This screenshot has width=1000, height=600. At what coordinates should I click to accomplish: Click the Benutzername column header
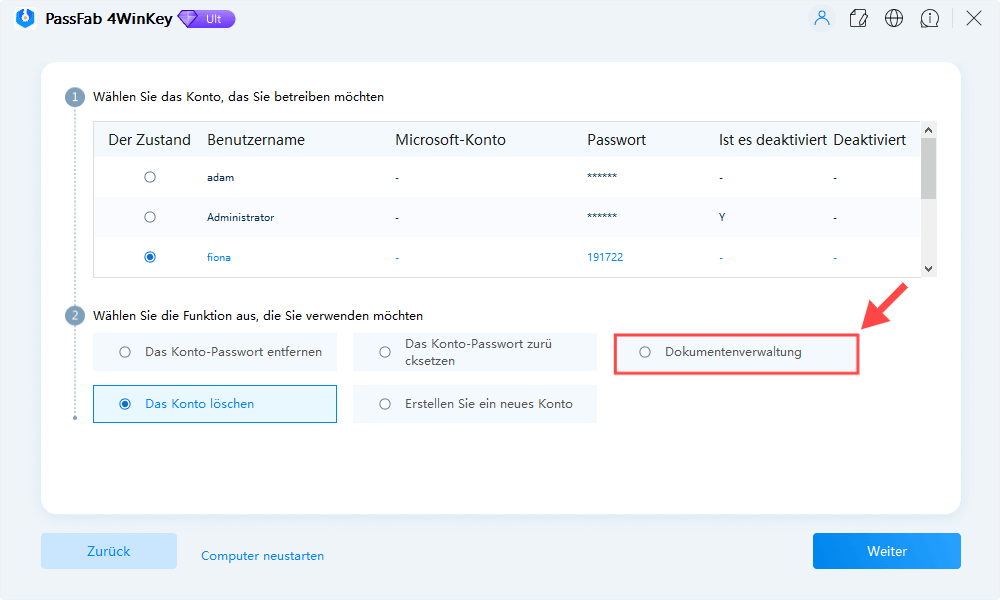[256, 140]
